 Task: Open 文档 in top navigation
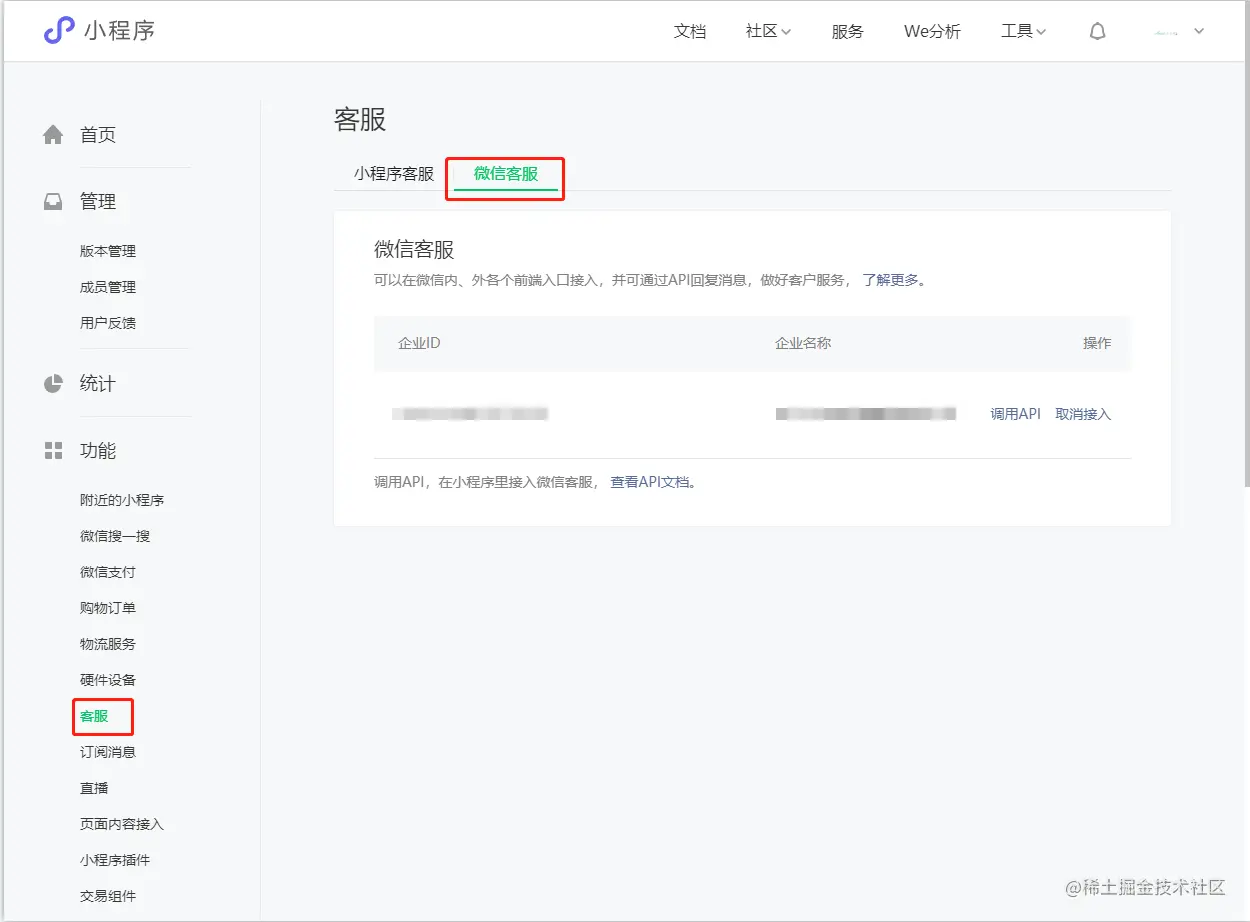coord(690,32)
